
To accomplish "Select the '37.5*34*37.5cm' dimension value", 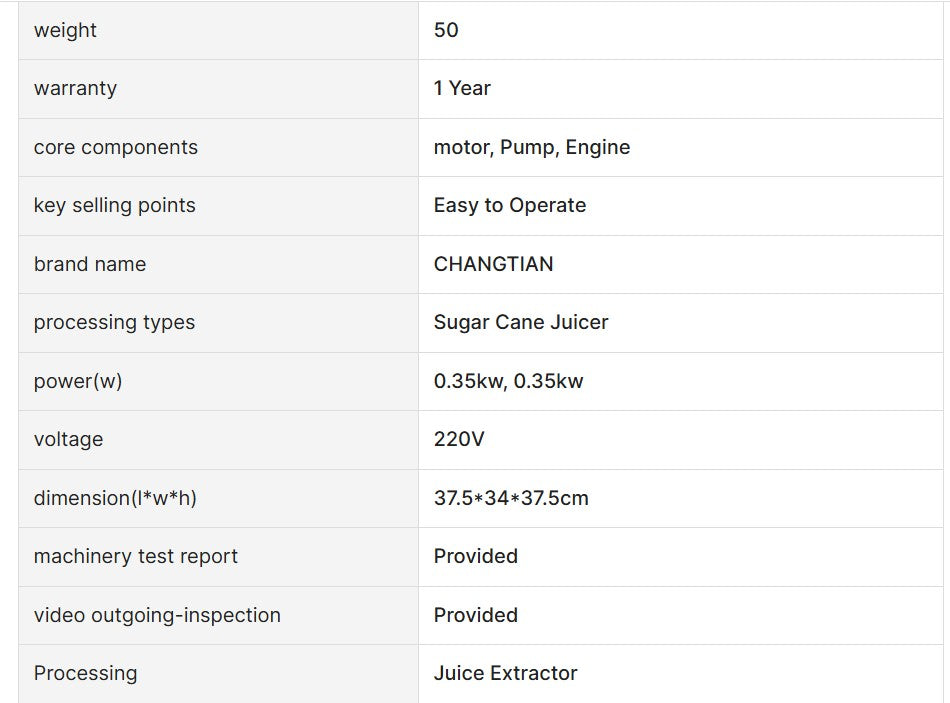I will [511, 498].
